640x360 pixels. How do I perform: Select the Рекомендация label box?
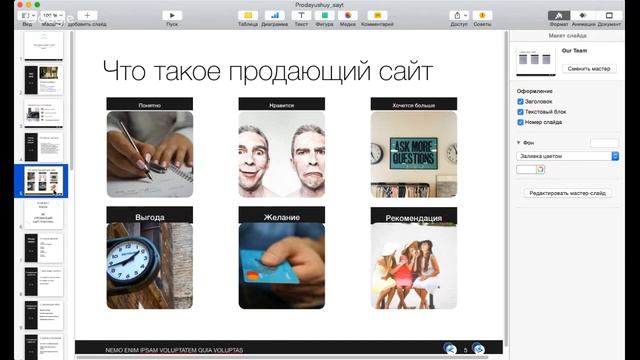414,216
